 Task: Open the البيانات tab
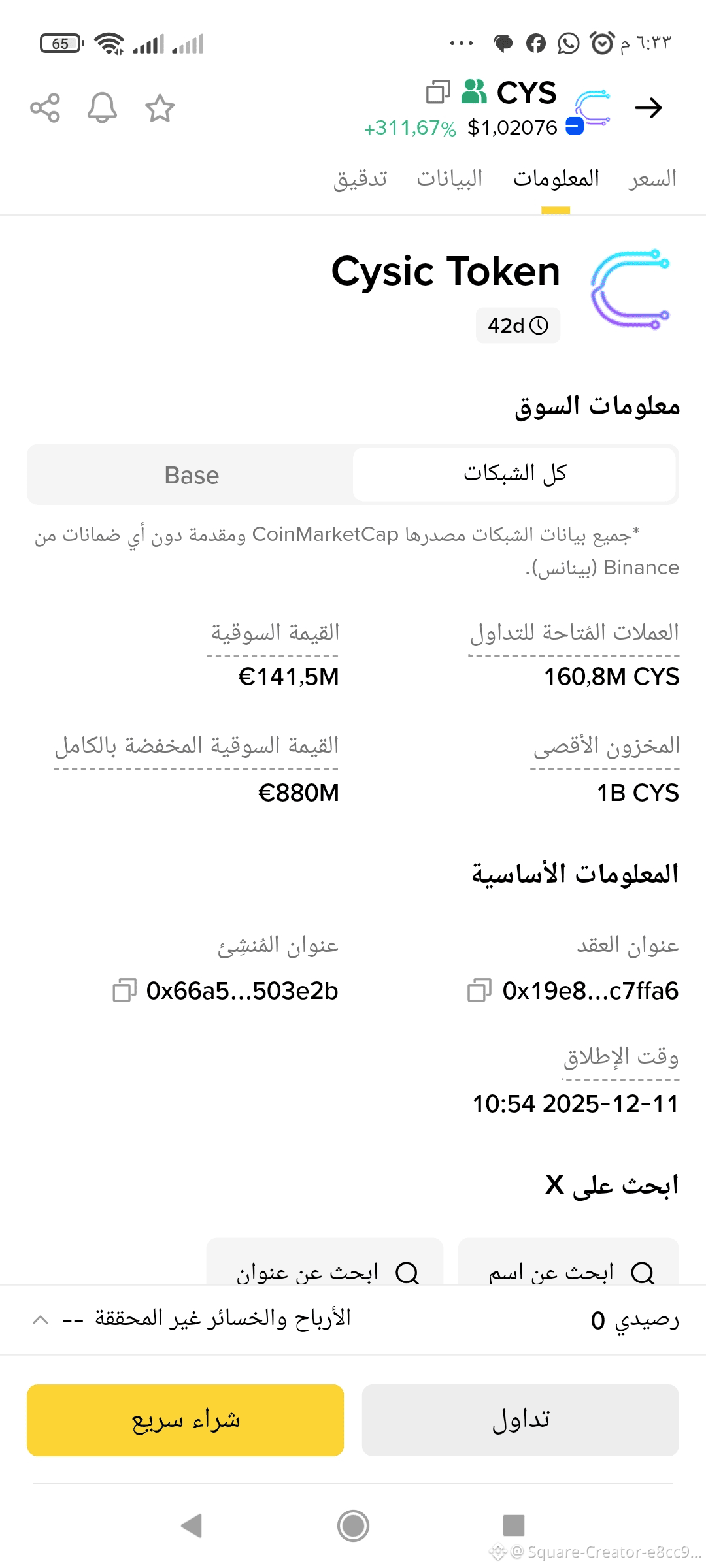pos(450,178)
